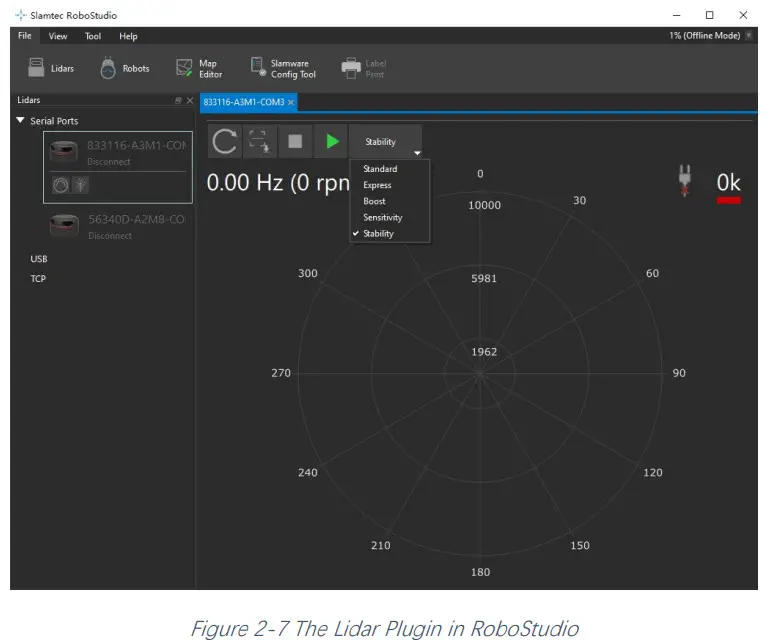Image resolution: width=782 pixels, height=640 pixels.
Task: Click the 0.00 Hz rotation speed readout
Action: point(277,183)
